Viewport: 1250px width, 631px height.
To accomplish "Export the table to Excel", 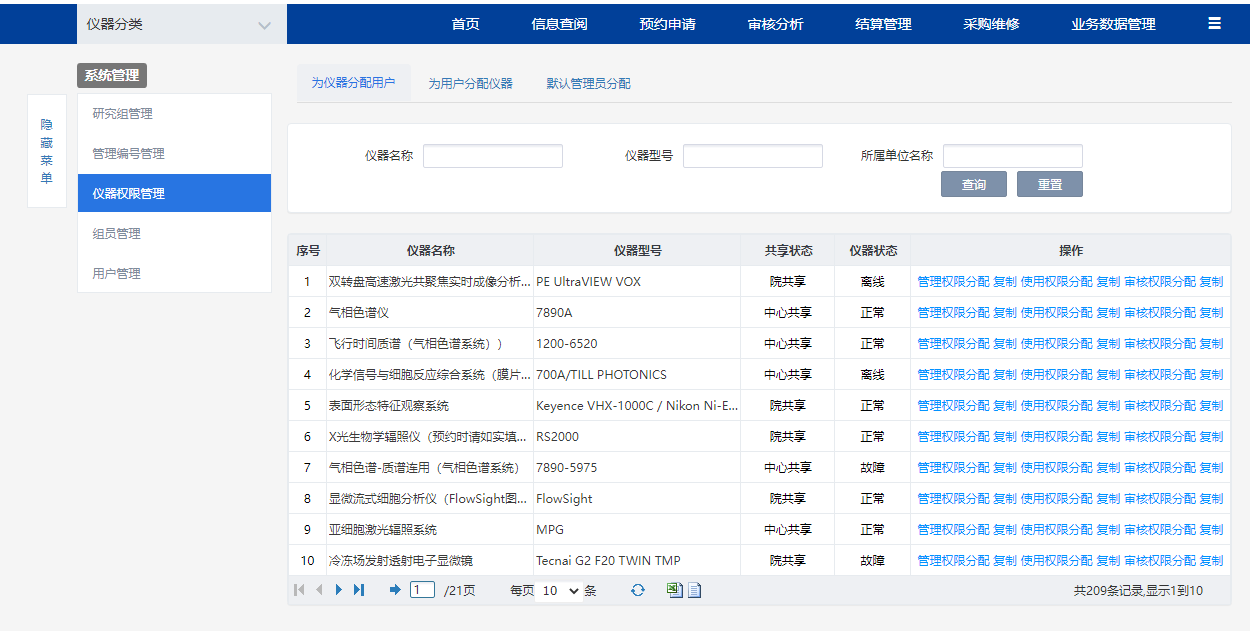I will (x=675, y=590).
